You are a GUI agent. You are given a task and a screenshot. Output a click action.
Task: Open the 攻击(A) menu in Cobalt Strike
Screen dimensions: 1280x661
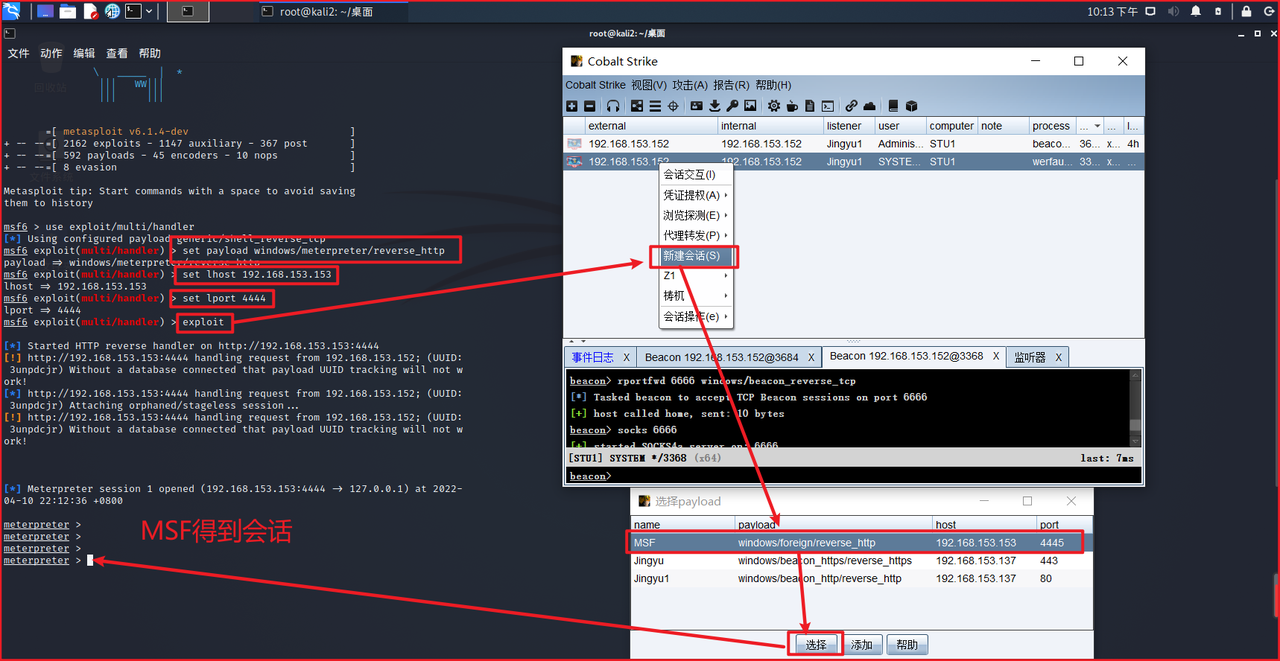(x=690, y=85)
